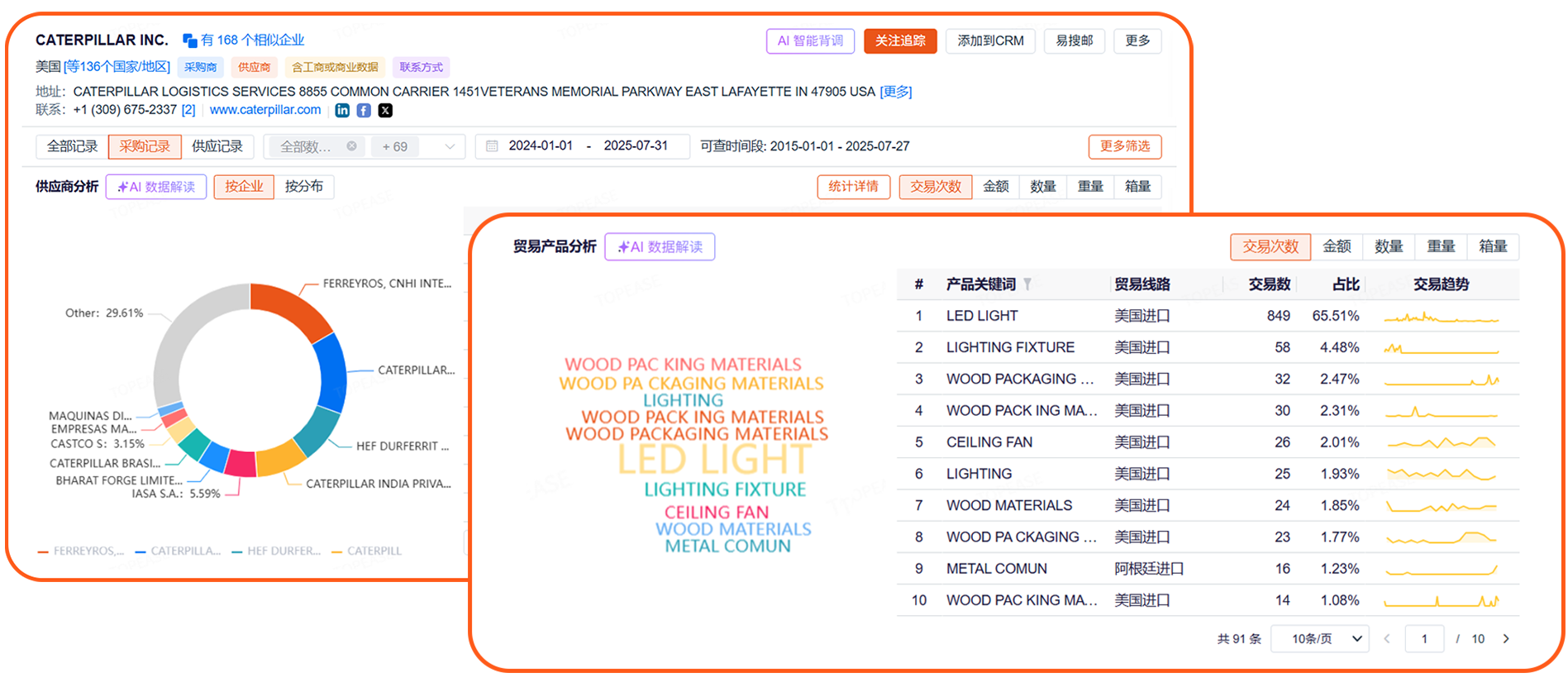Click the 采购商 tag
The image size is (1568, 692).
pyautogui.click(x=200, y=67)
